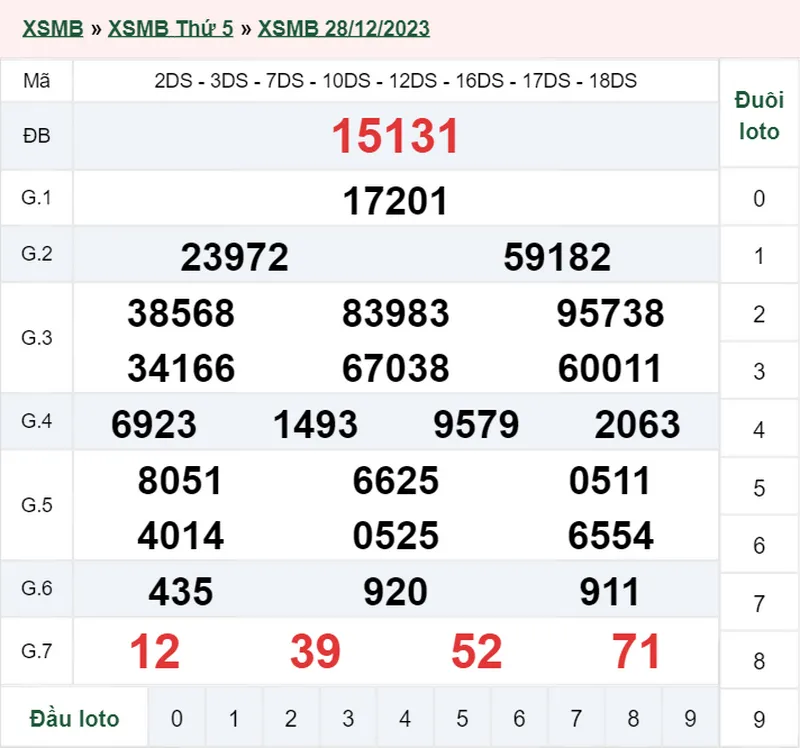Select digit 4 in Đuôi loto column
This screenshot has width=800, height=748.
[x=759, y=430]
